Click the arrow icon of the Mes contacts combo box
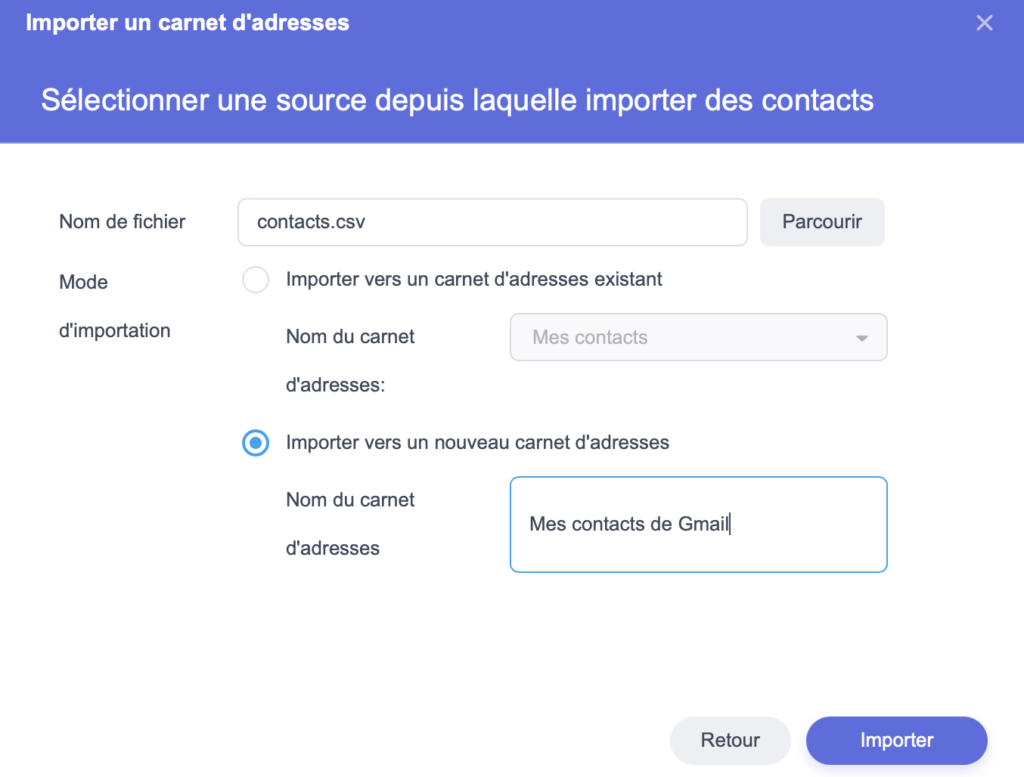This screenshot has width=1024, height=777. [x=861, y=338]
